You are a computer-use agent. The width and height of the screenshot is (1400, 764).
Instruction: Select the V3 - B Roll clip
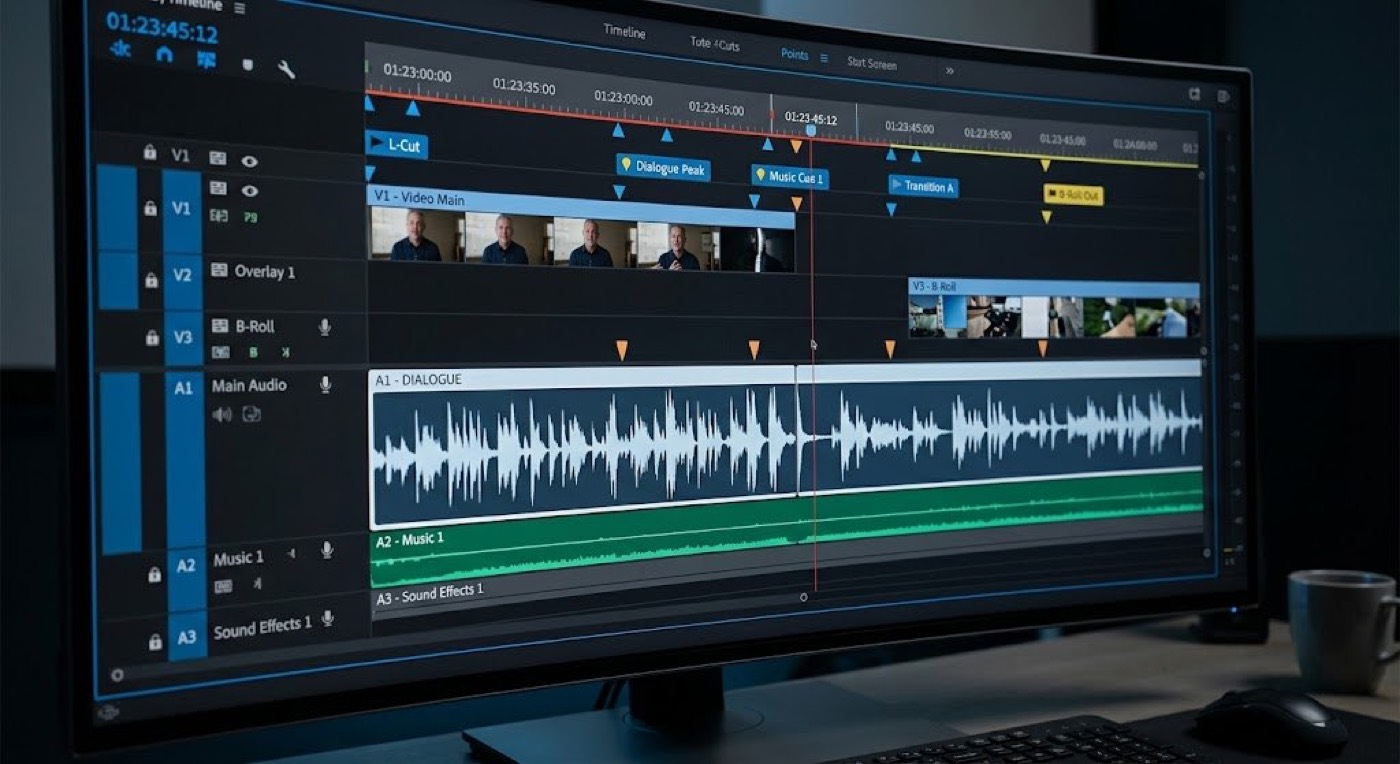click(x=1054, y=308)
